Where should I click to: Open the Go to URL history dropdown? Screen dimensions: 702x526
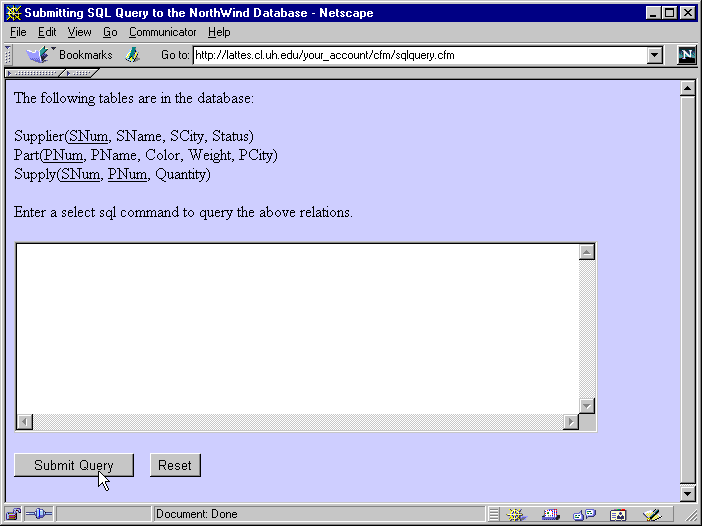[655, 55]
